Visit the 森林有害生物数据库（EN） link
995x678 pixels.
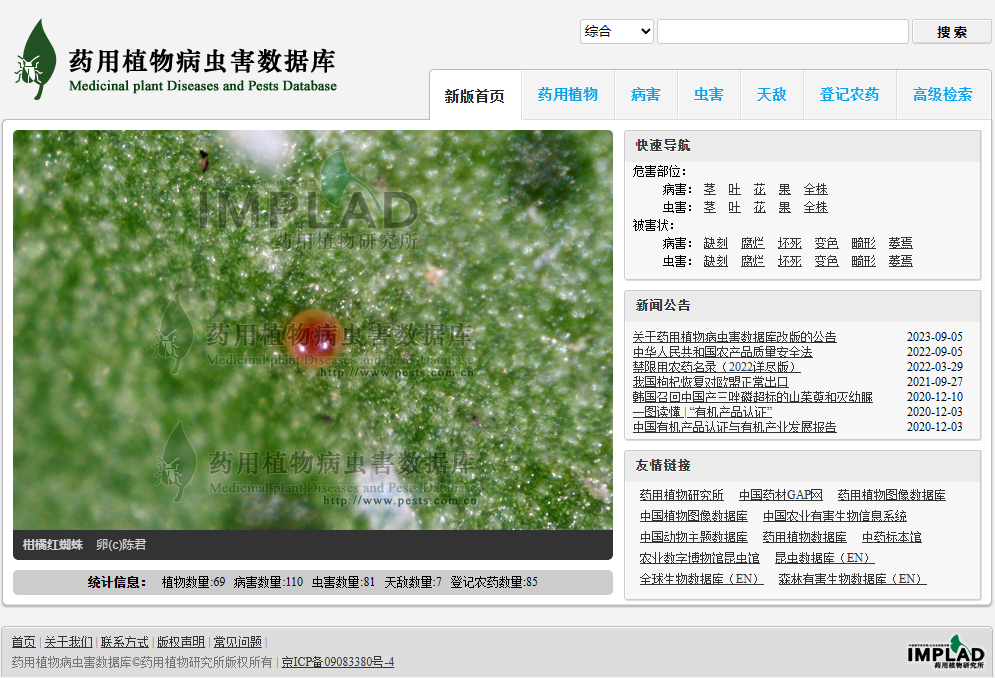pos(852,579)
